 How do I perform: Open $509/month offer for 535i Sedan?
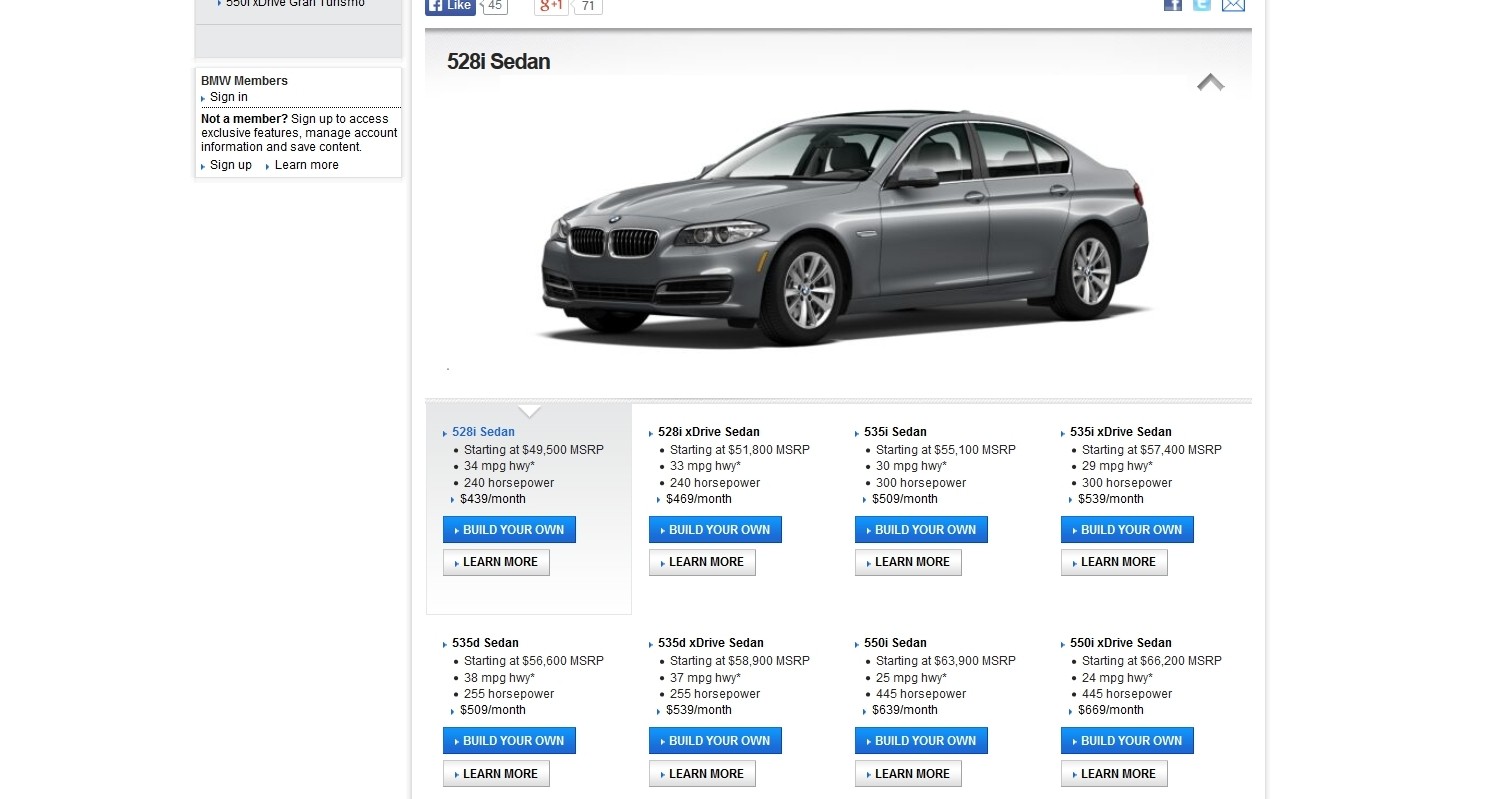905,499
